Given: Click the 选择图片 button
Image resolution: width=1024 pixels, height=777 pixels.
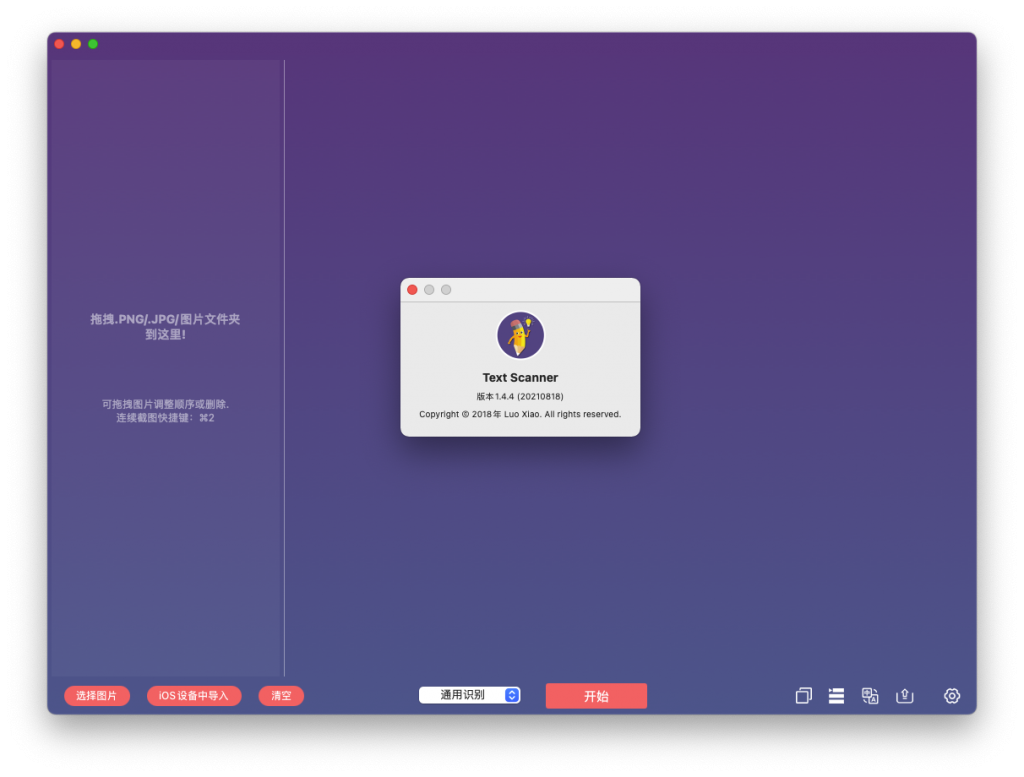Looking at the screenshot, I should click(x=97, y=695).
